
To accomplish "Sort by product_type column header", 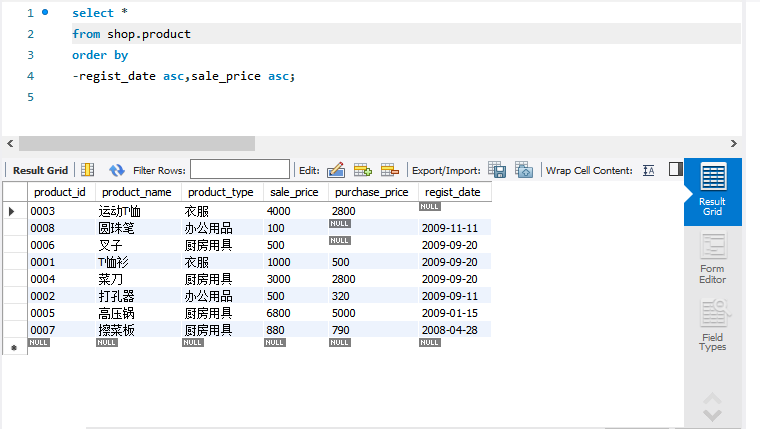I will (221, 192).
